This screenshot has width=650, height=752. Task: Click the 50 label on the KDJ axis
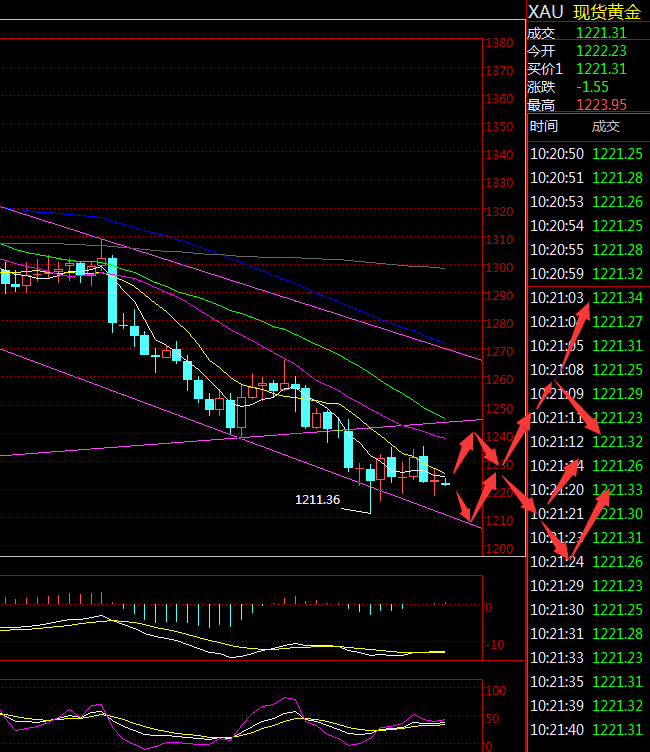point(493,718)
